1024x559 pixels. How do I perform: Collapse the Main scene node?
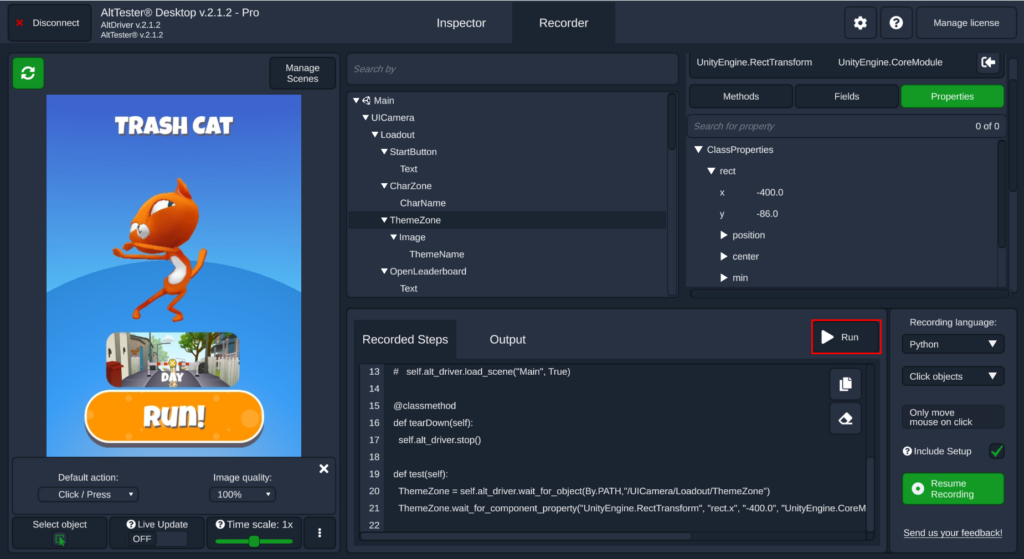tap(356, 101)
